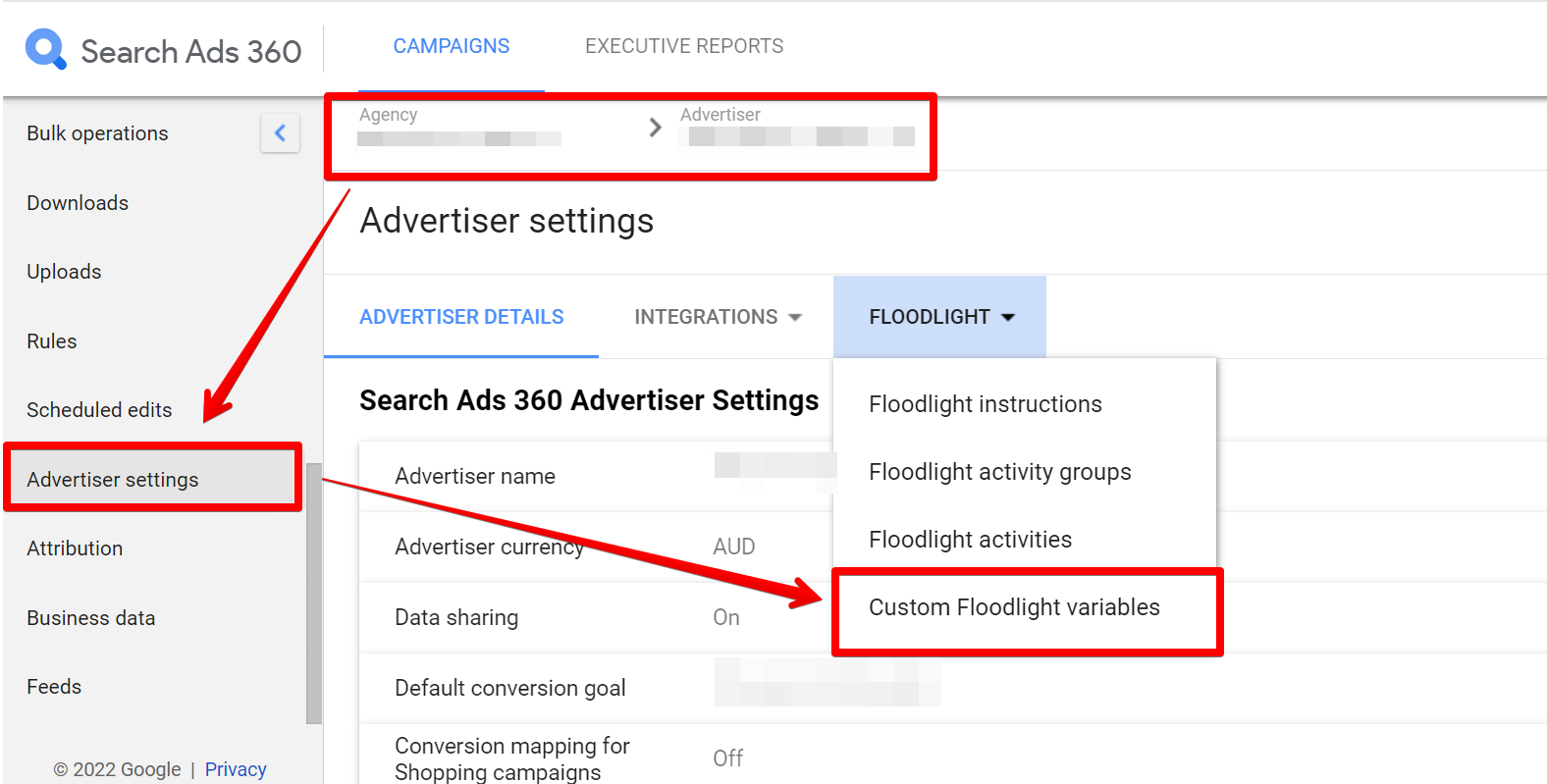This screenshot has width=1547, height=784.
Task: Select the Advertiser Details tab
Action: [461, 317]
